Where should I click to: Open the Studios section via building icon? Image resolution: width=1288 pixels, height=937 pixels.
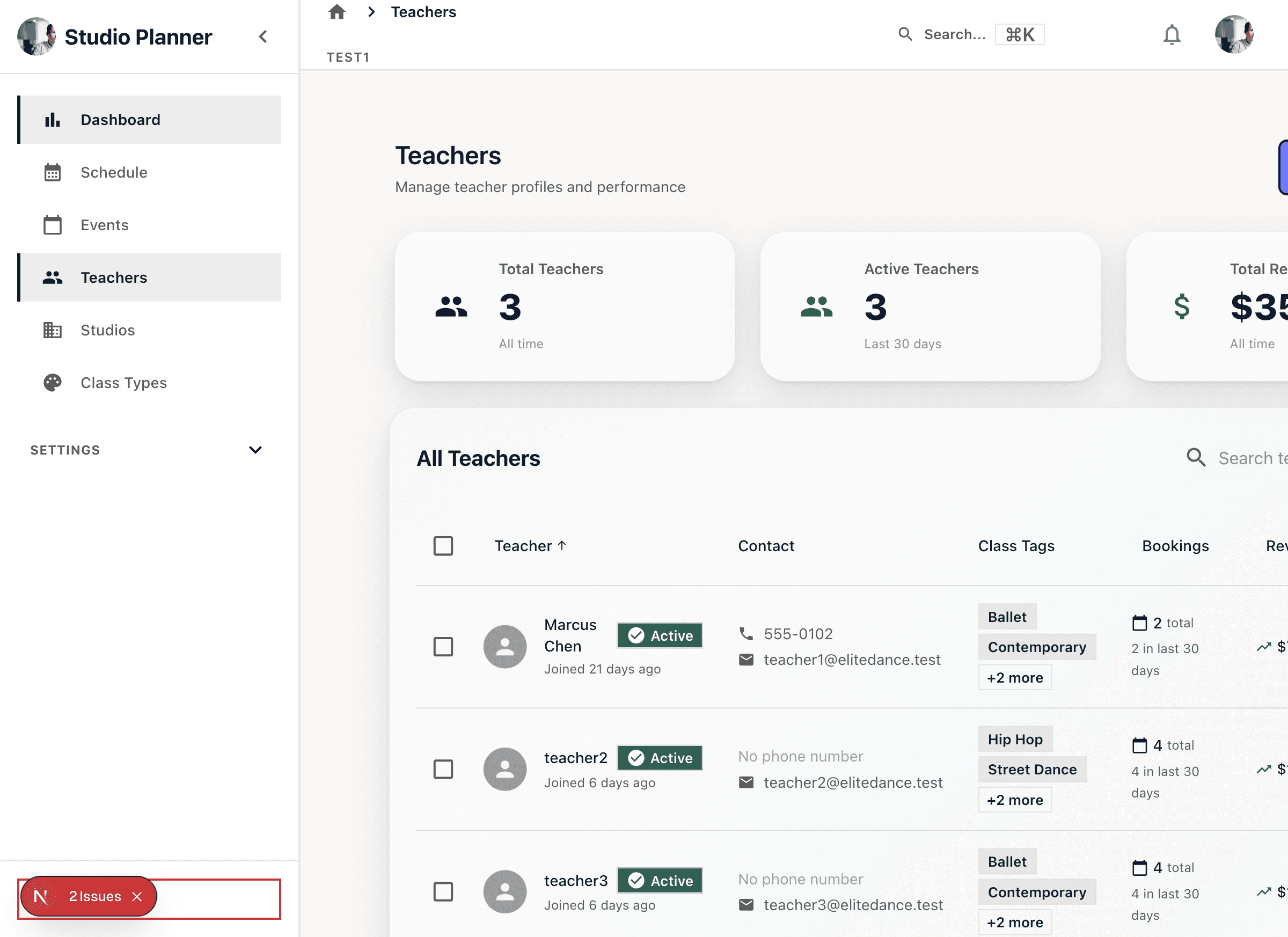click(x=52, y=330)
